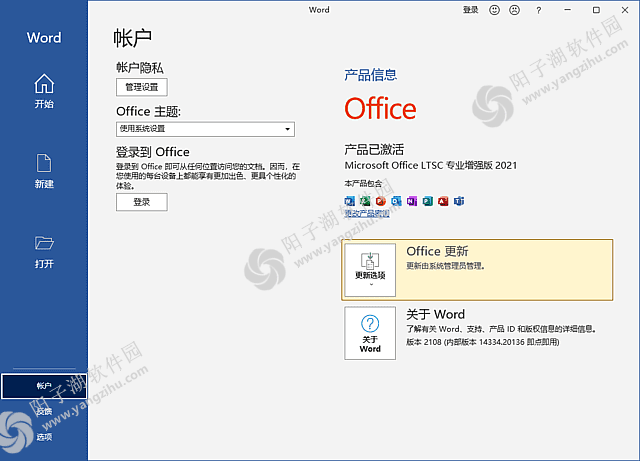Click the Microsoft Office LTSC 专业增强版 2021 text
640x461 pixels.
coord(431,165)
